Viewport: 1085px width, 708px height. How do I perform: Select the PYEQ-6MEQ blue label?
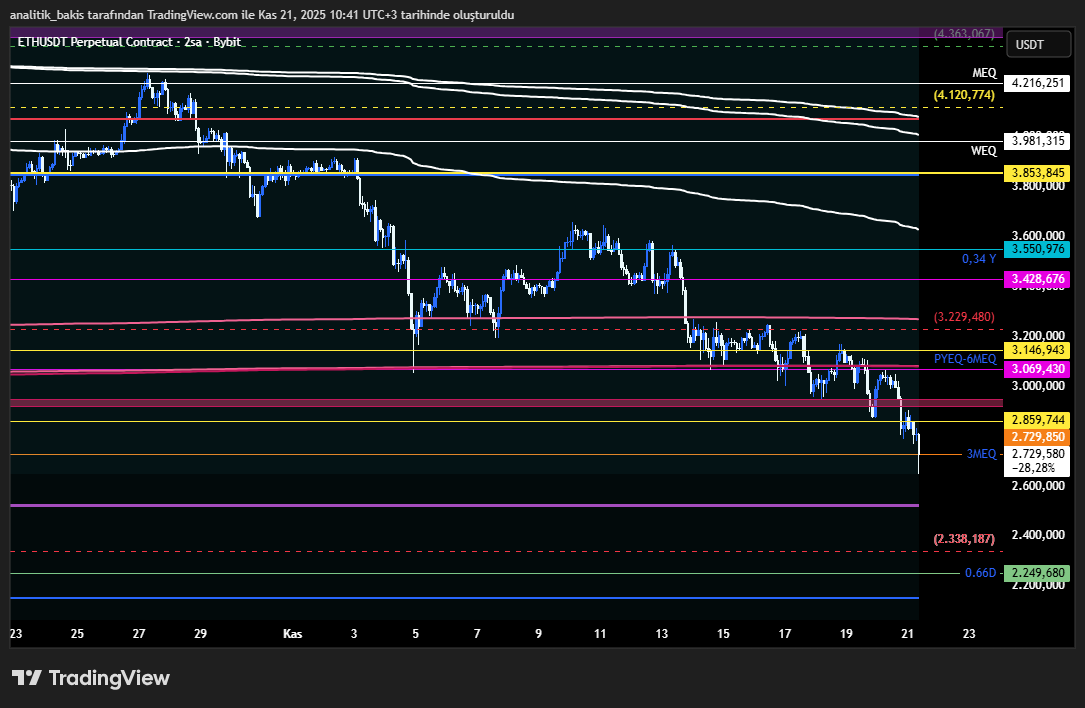[963, 359]
